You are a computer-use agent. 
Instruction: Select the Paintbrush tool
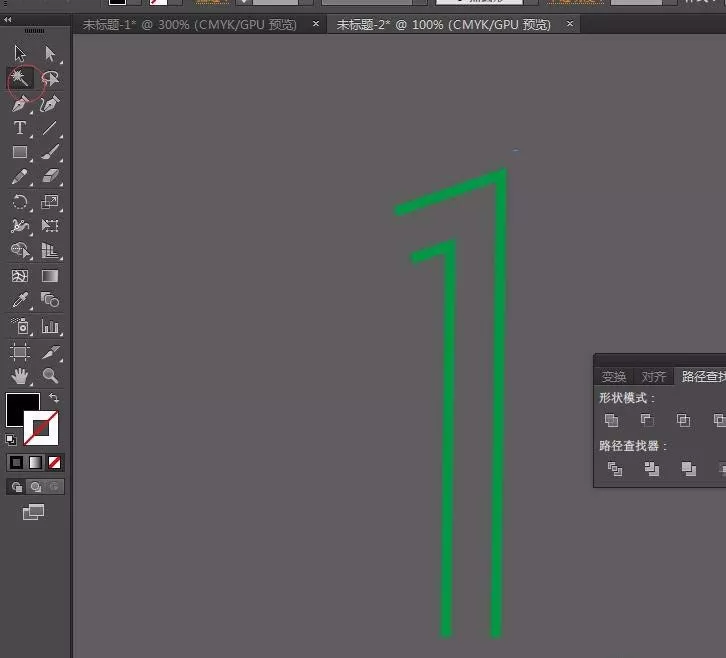[50, 152]
